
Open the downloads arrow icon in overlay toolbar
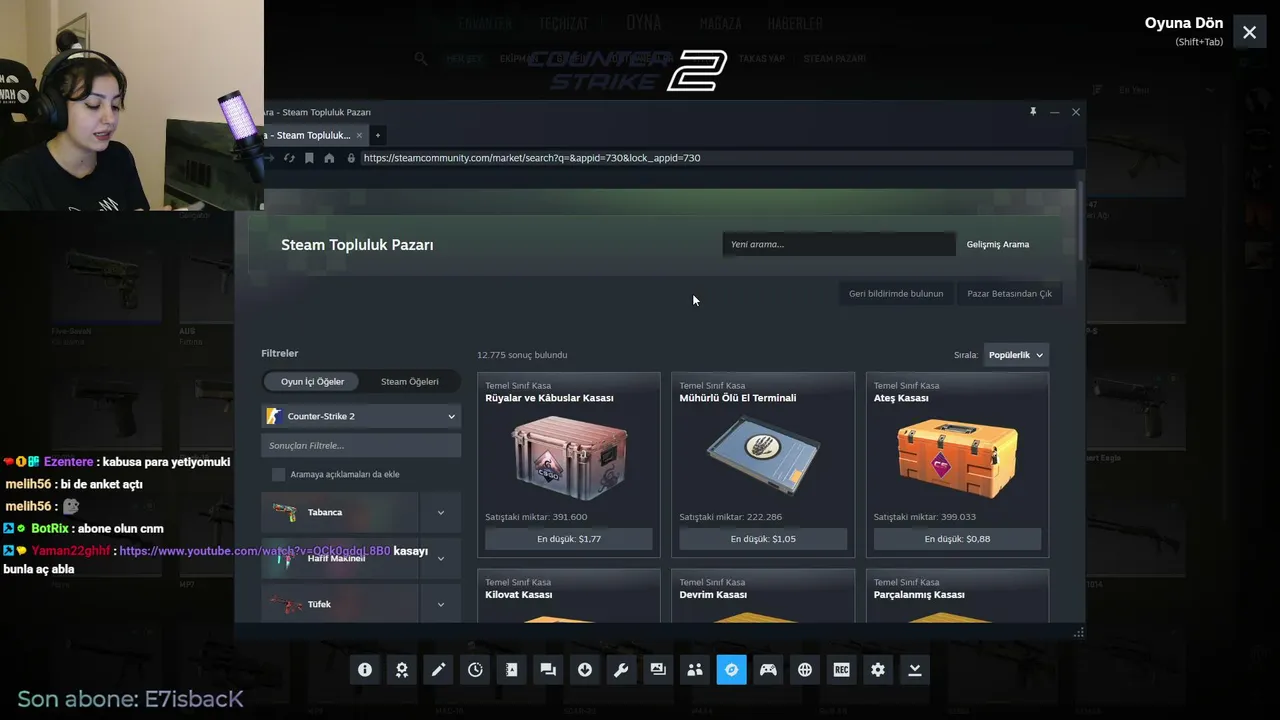(585, 670)
